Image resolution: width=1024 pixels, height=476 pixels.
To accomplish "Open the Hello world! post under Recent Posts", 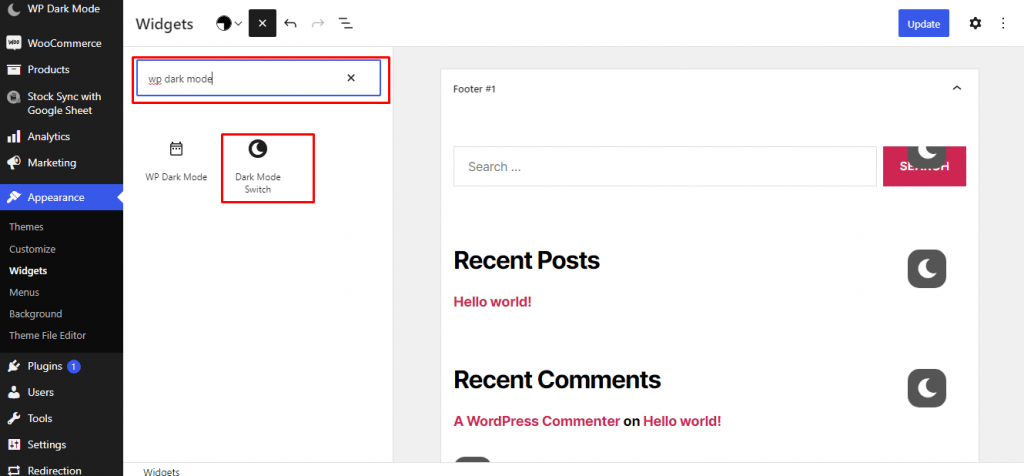I will (x=492, y=302).
